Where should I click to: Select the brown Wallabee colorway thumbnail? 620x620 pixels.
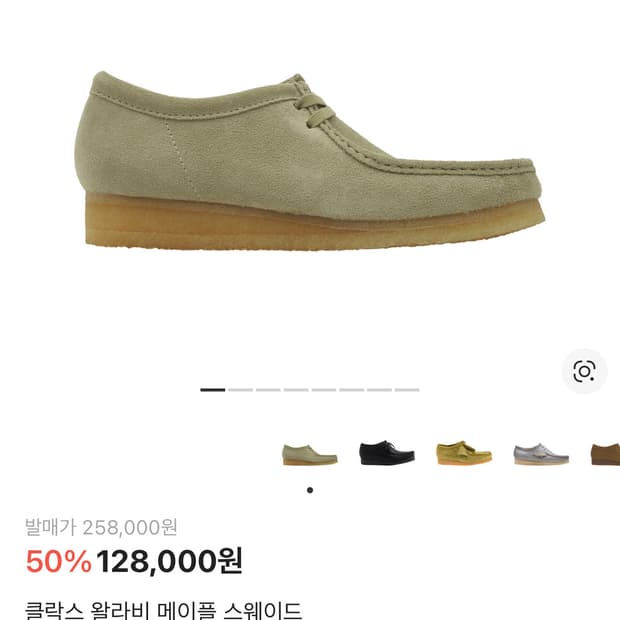tap(605, 455)
